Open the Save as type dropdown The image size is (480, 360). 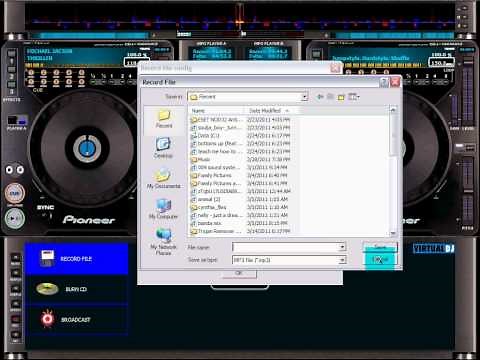pos(342,260)
